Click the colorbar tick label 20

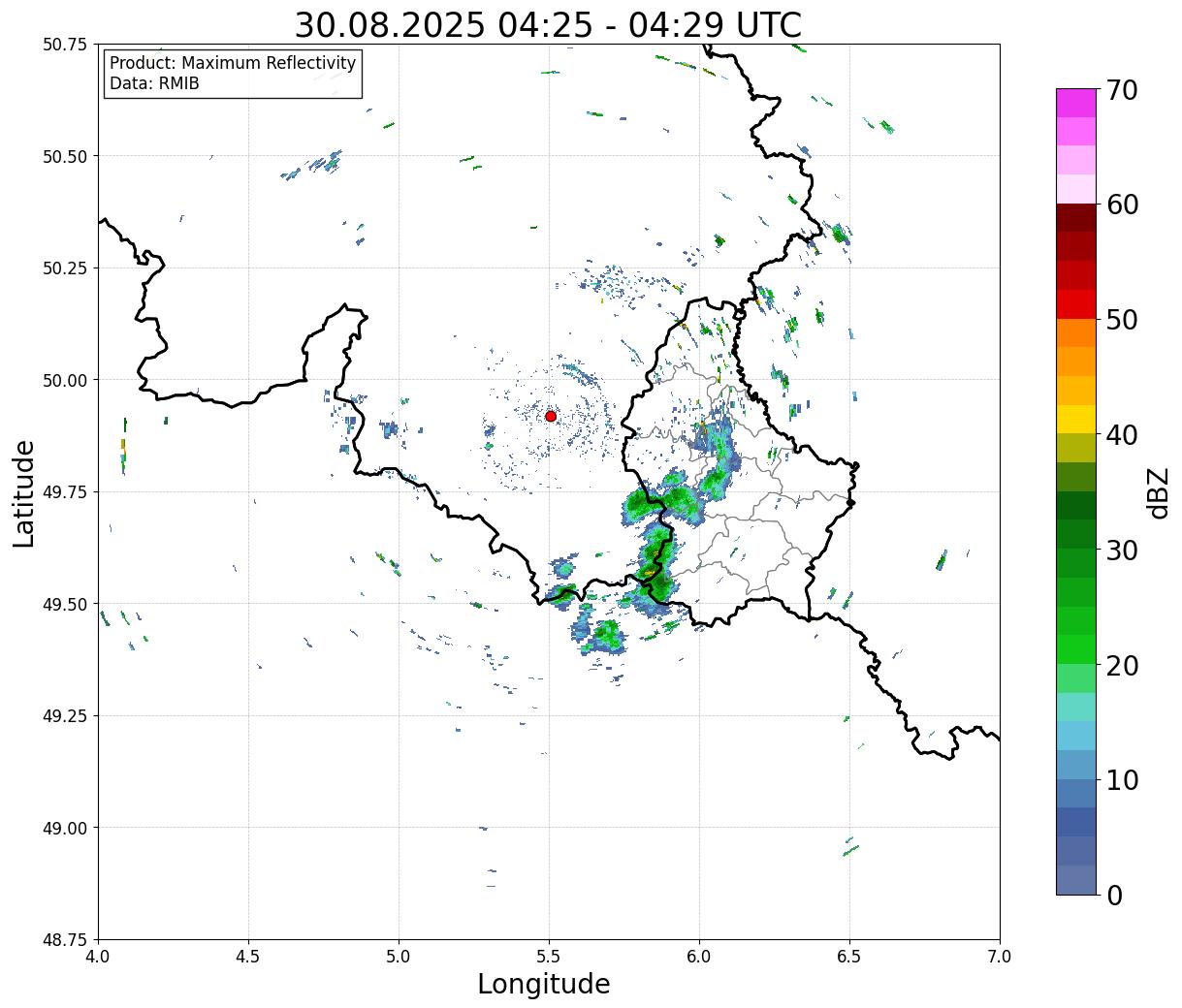[x=1122, y=665]
